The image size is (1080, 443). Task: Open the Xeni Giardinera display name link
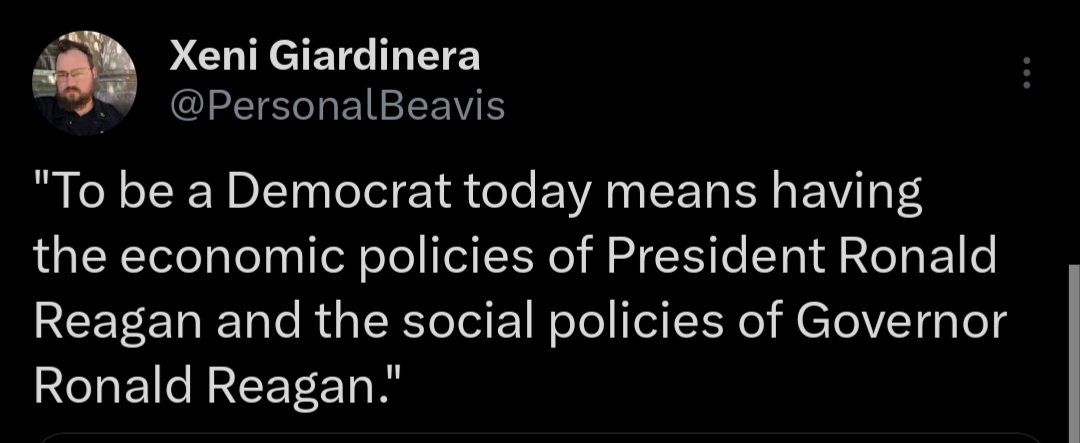(x=325, y=57)
